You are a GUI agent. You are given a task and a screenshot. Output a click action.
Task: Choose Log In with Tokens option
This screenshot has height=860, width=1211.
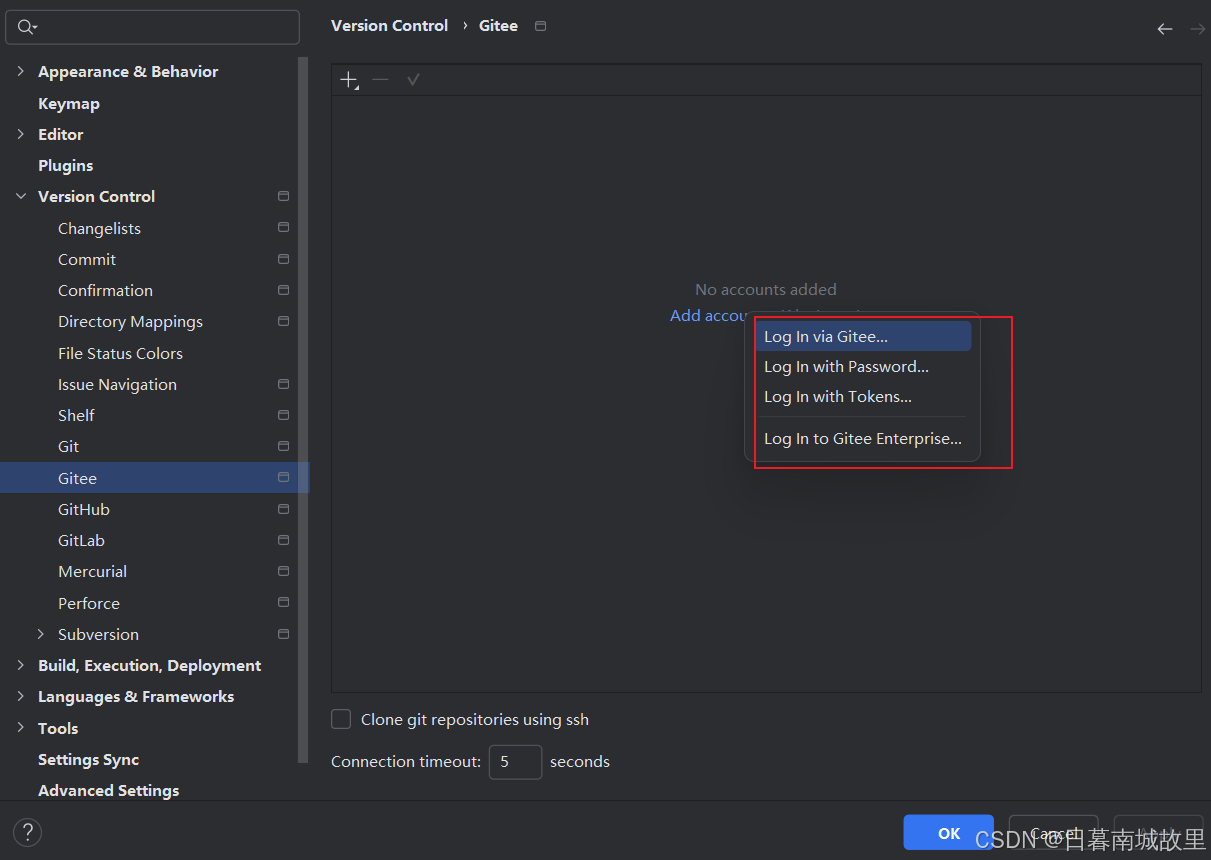tap(862, 396)
